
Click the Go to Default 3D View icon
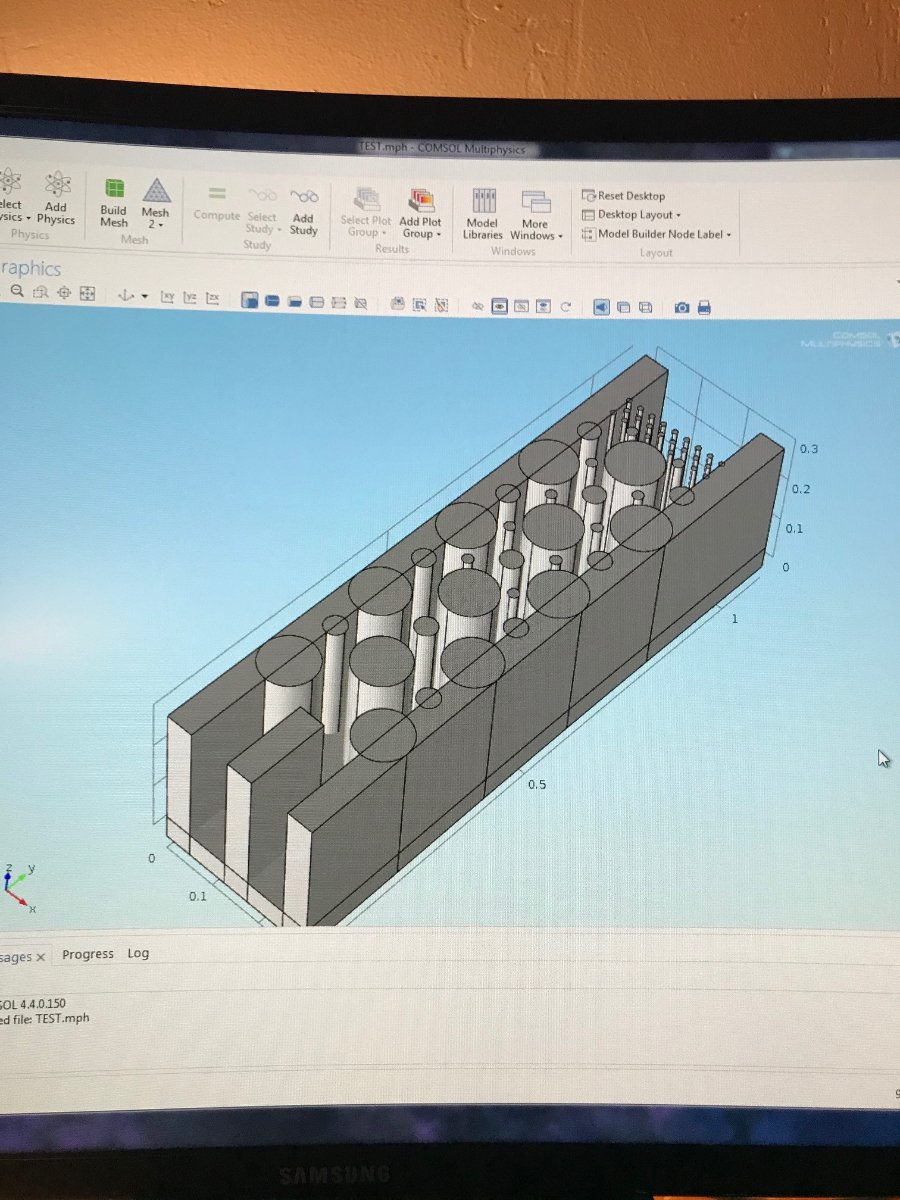[x=126, y=295]
